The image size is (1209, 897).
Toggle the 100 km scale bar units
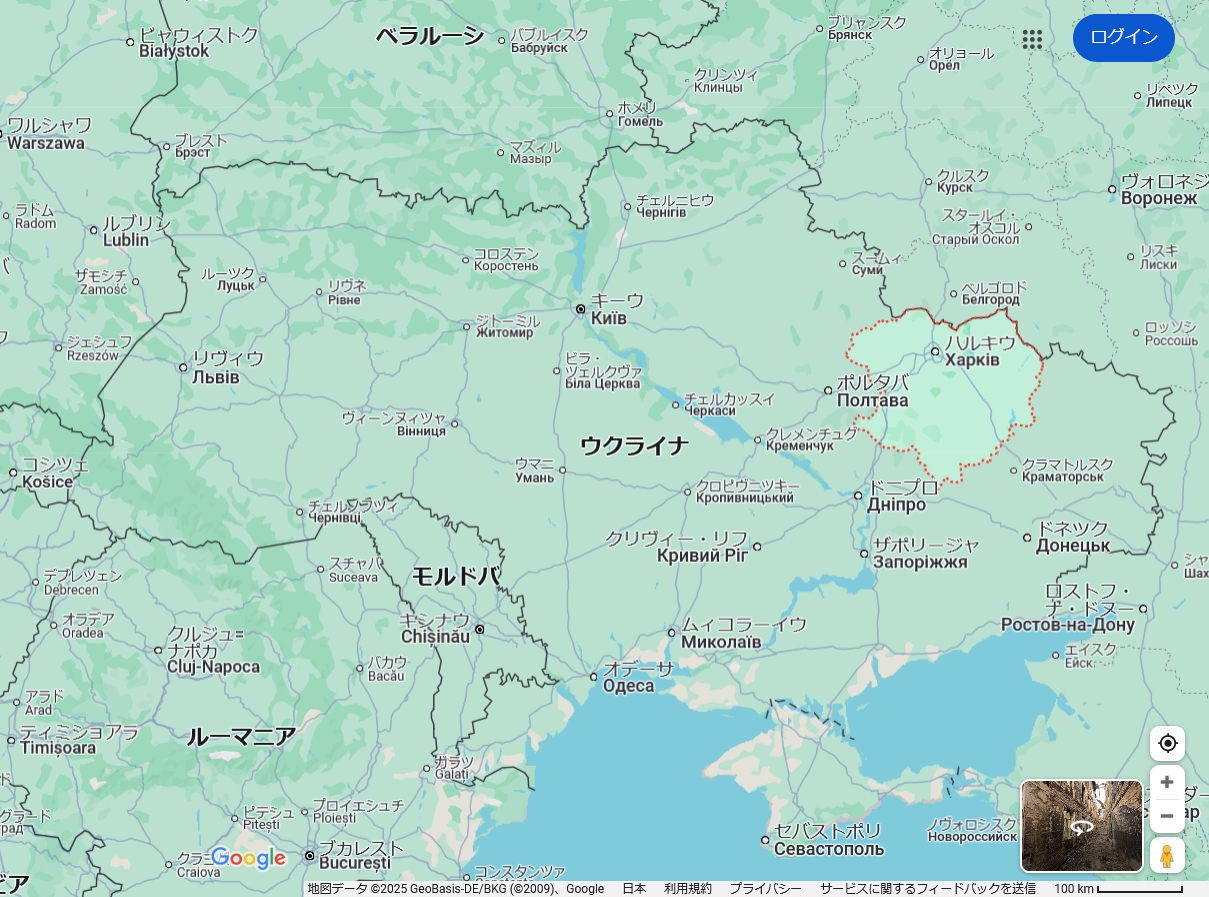click(x=1118, y=889)
